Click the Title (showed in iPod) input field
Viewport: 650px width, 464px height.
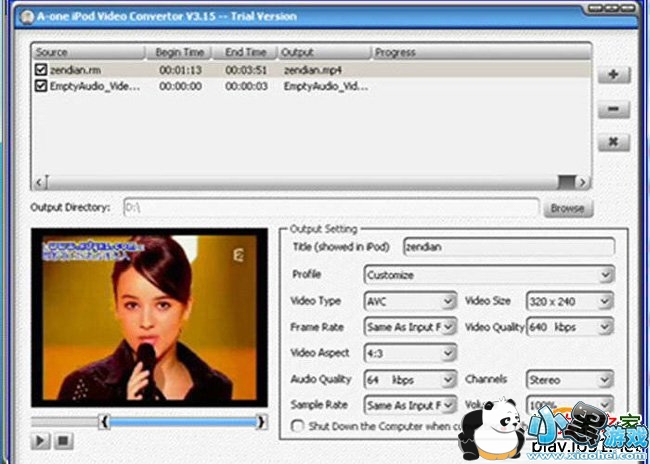click(x=509, y=247)
